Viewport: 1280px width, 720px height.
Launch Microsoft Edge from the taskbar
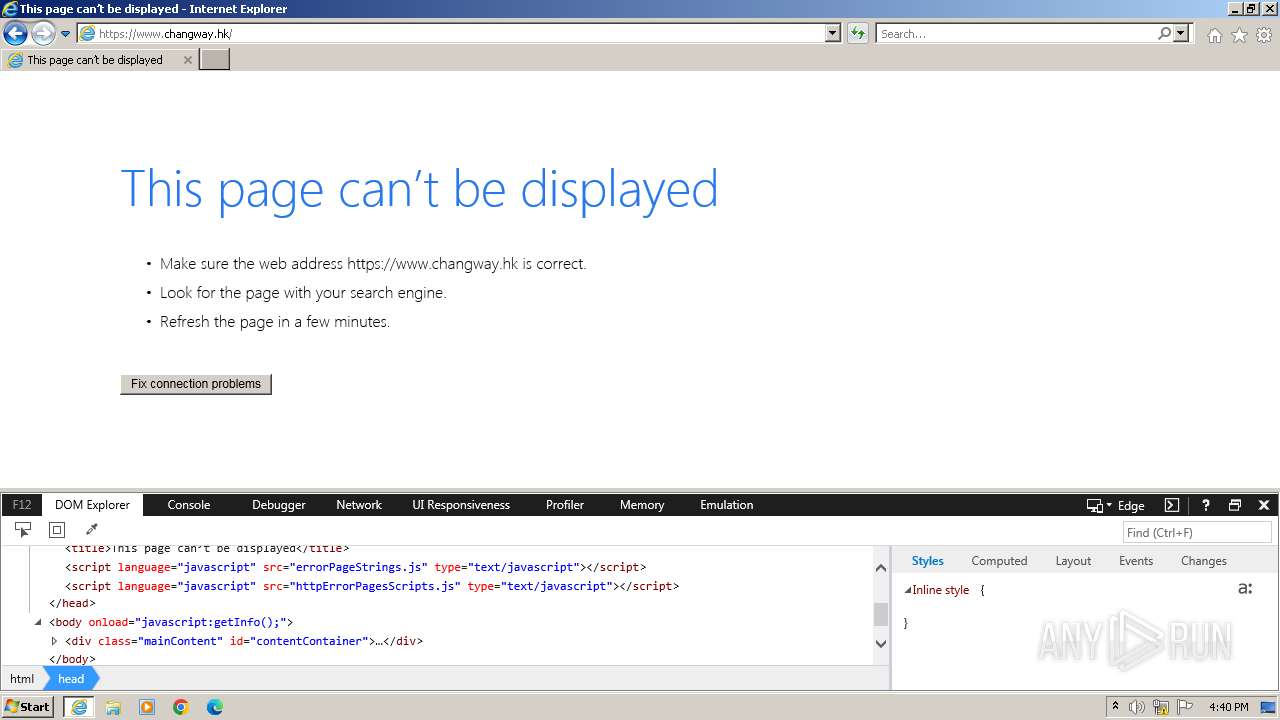tap(215, 707)
